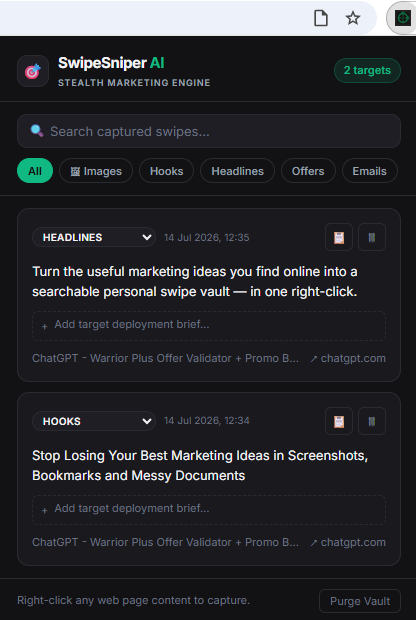
Task: Copy the Headlines swipe with clipboard icon
Action: pyautogui.click(x=339, y=237)
